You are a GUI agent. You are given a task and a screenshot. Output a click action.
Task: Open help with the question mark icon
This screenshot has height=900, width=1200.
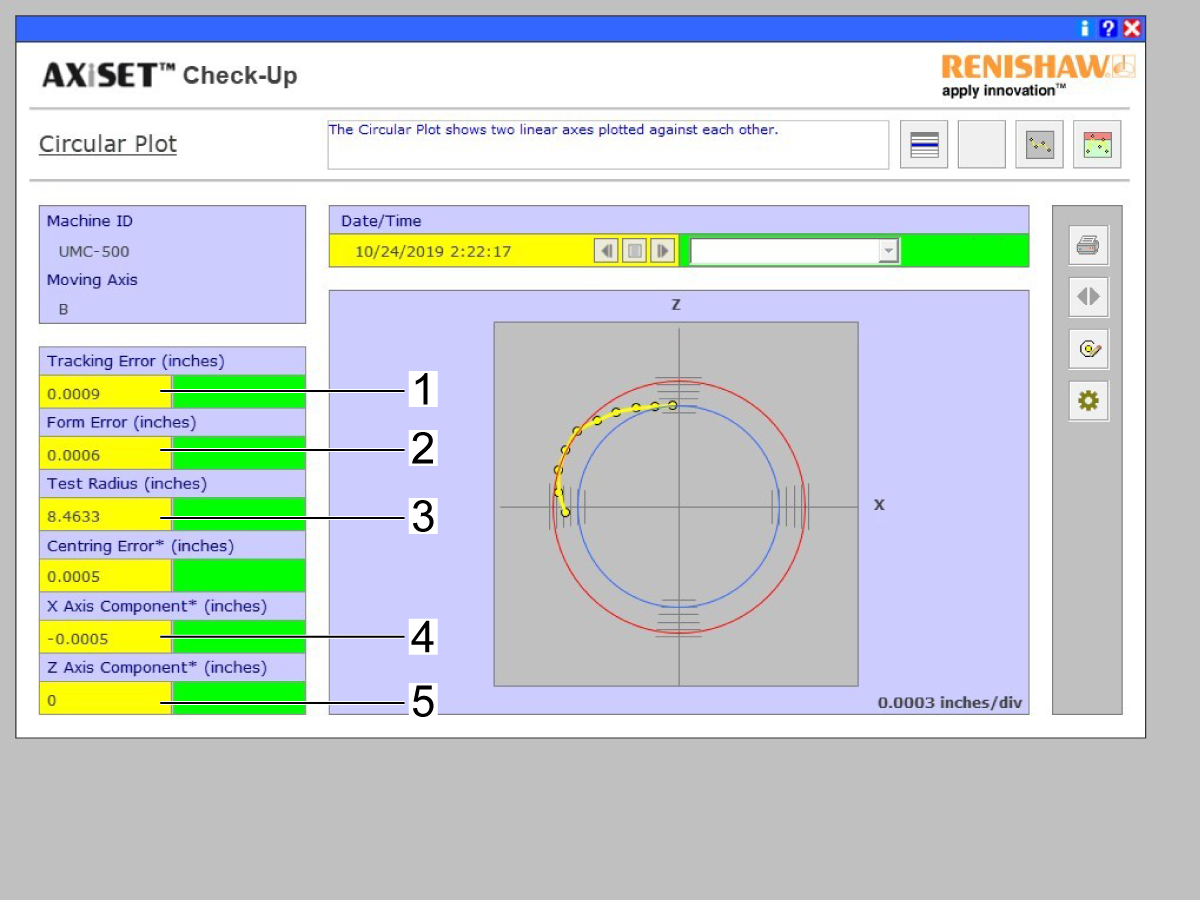pyautogui.click(x=1108, y=29)
